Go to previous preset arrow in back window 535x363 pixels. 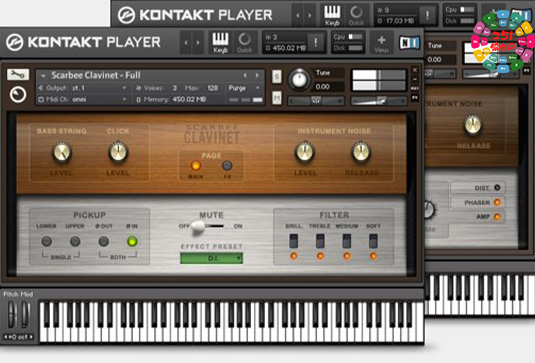tap(298, 15)
